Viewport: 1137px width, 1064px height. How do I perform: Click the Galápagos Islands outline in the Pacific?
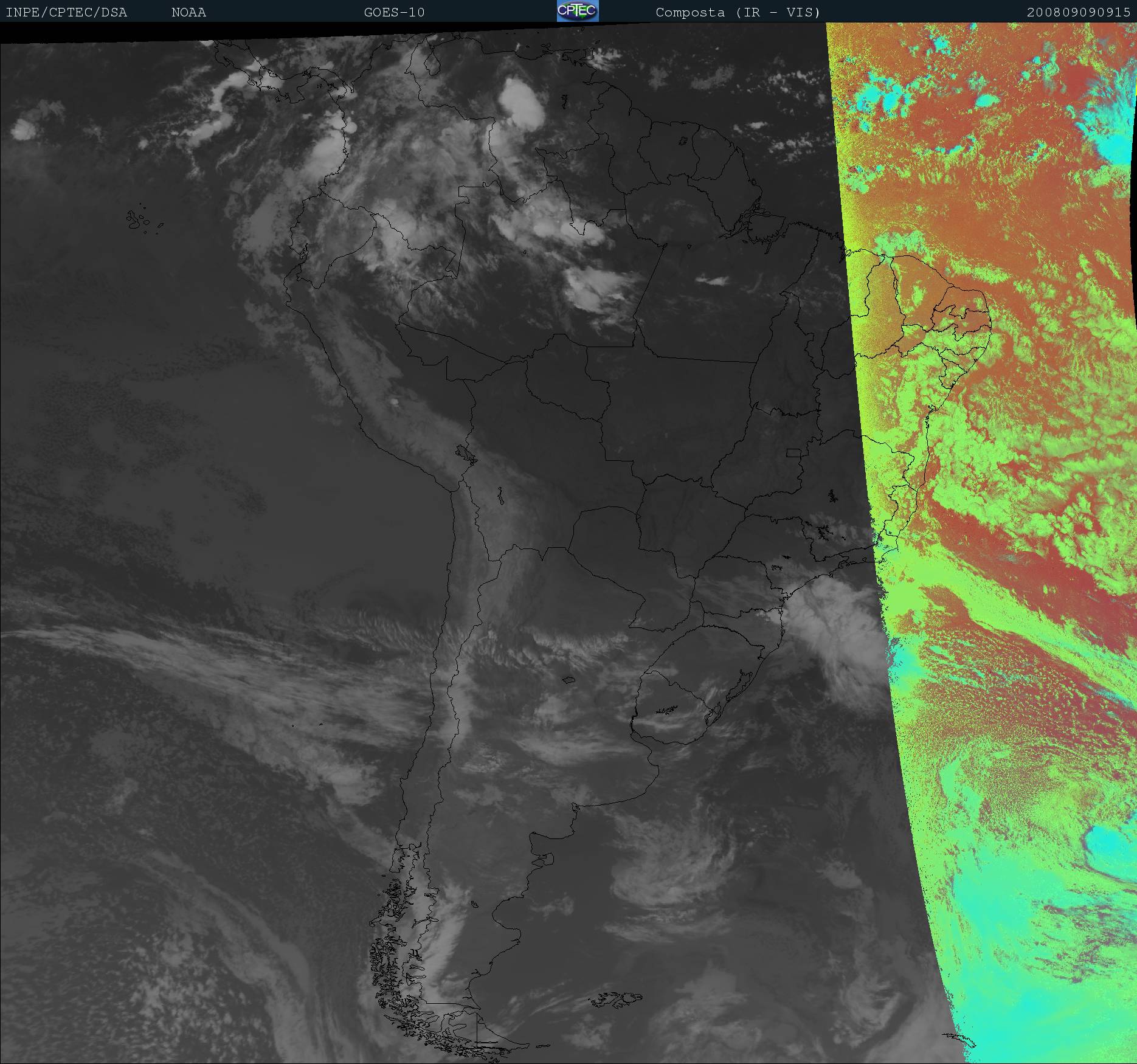pos(137,219)
